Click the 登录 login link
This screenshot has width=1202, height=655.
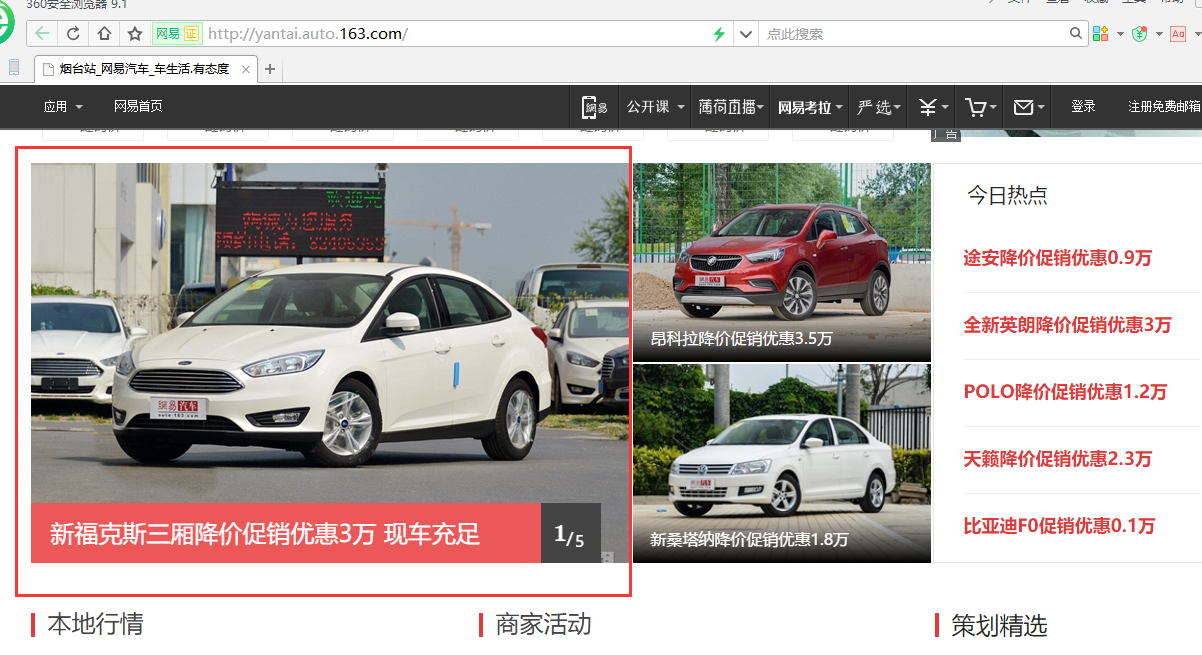[1083, 106]
